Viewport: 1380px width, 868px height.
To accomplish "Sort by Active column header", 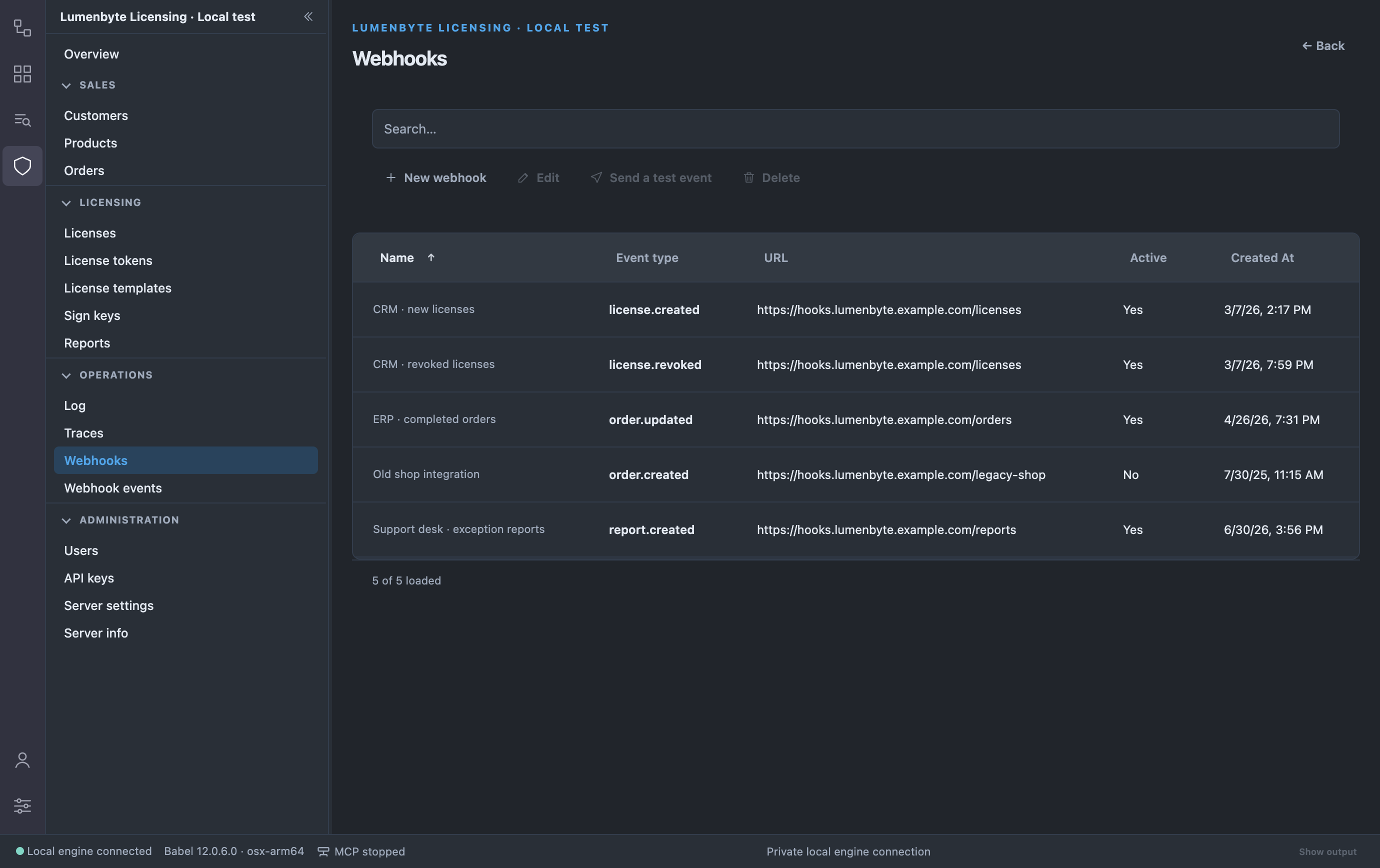I will click(1148, 257).
